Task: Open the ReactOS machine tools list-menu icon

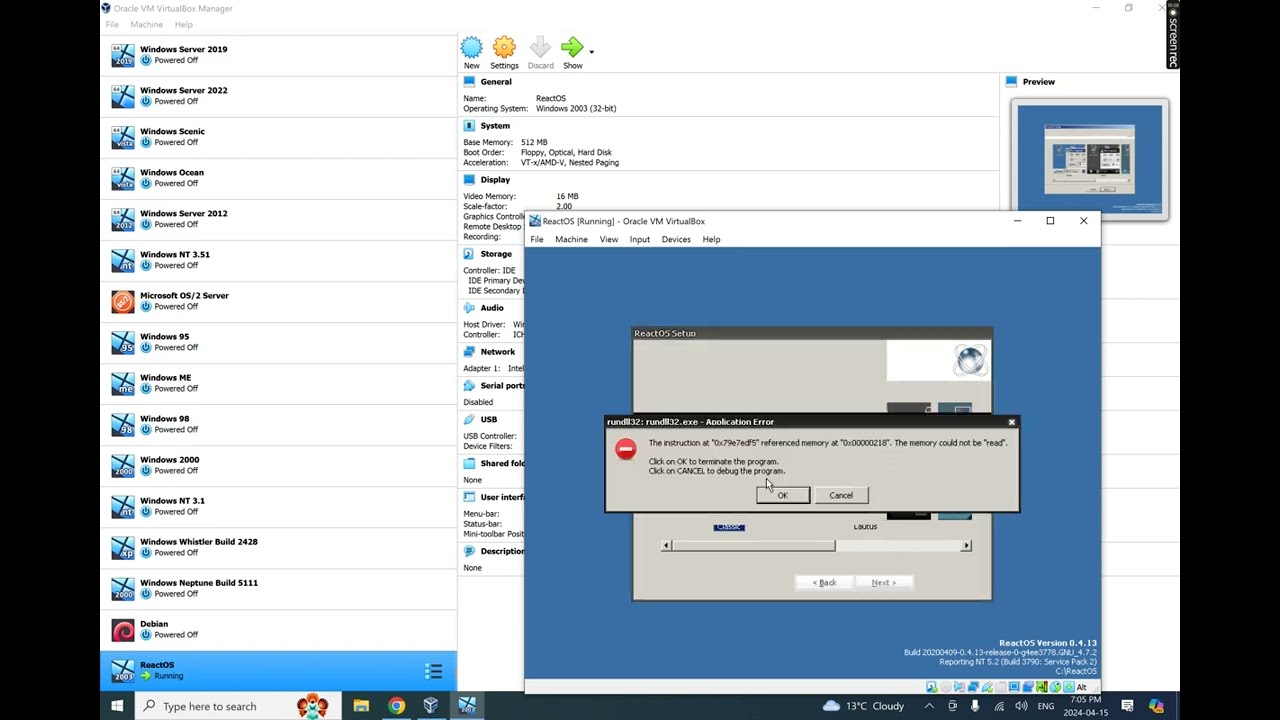Action: [x=434, y=671]
